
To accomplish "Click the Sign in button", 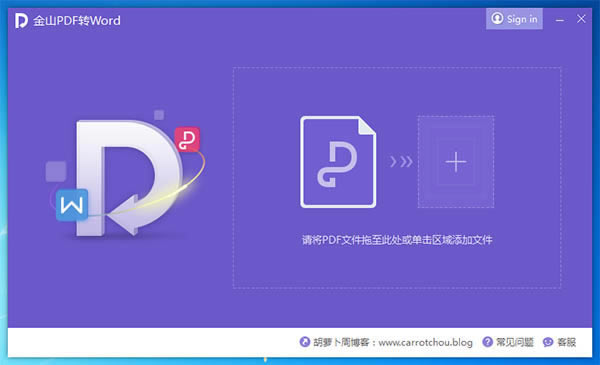I will click(514, 19).
